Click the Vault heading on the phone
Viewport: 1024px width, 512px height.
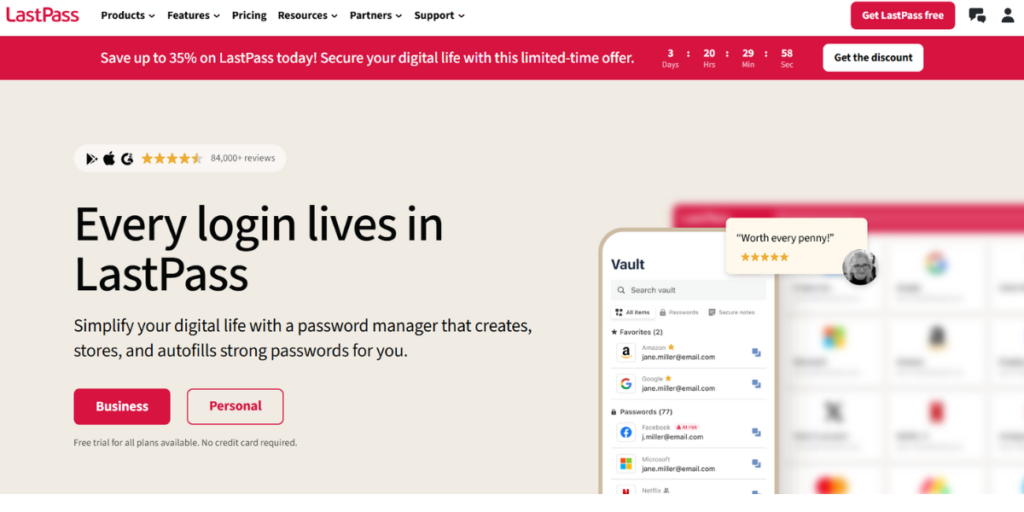(x=628, y=264)
